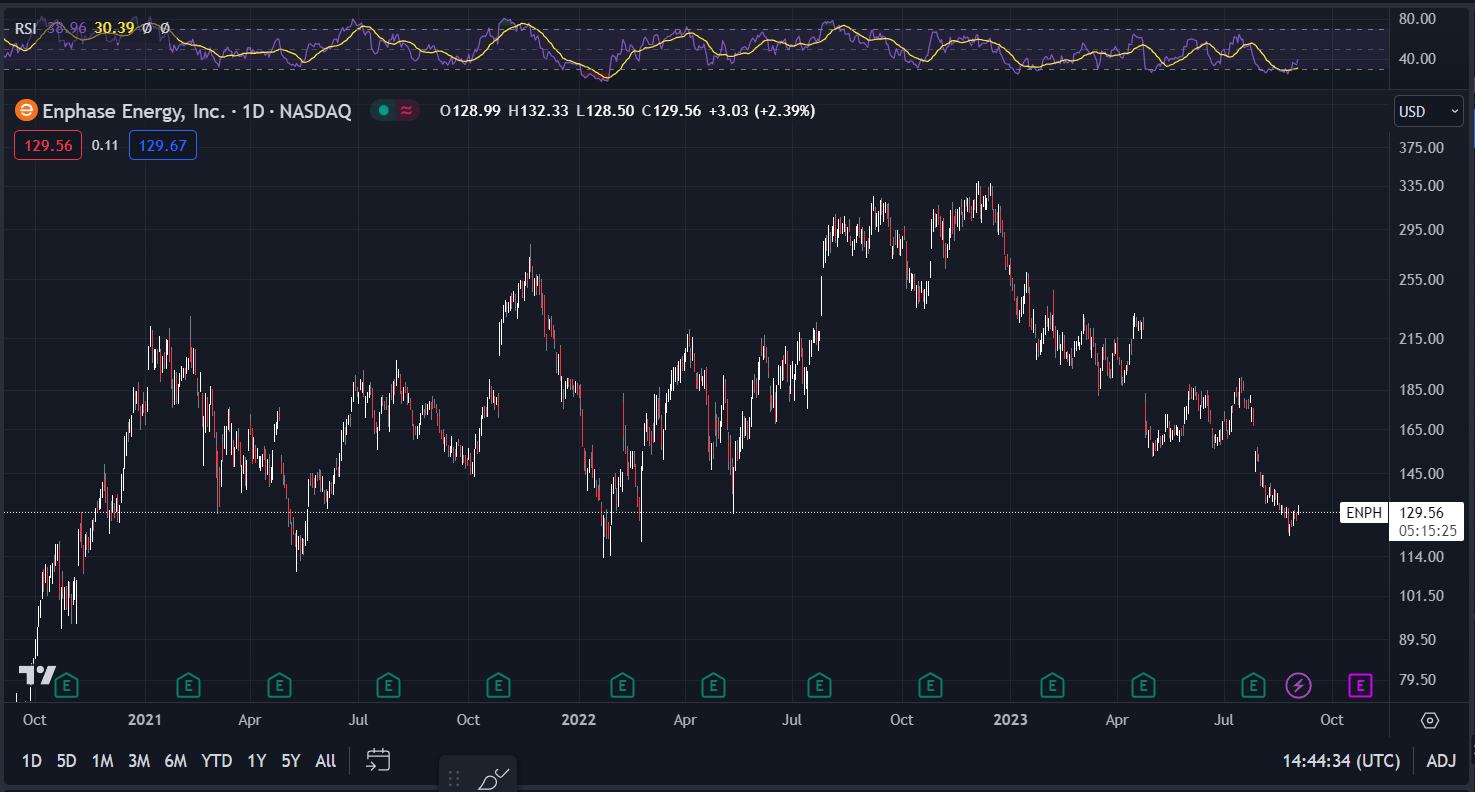The width and height of the screenshot is (1475, 792).
Task: Click the Enphase orange logo icon
Action: 26,111
